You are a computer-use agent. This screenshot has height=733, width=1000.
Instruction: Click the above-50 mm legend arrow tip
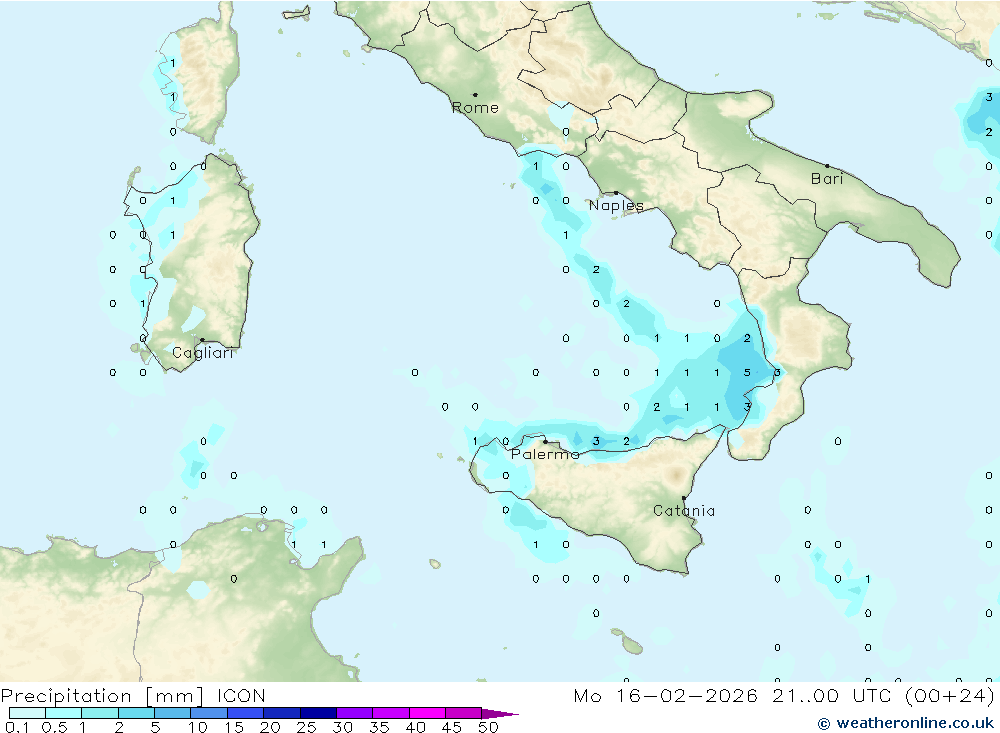500,714
